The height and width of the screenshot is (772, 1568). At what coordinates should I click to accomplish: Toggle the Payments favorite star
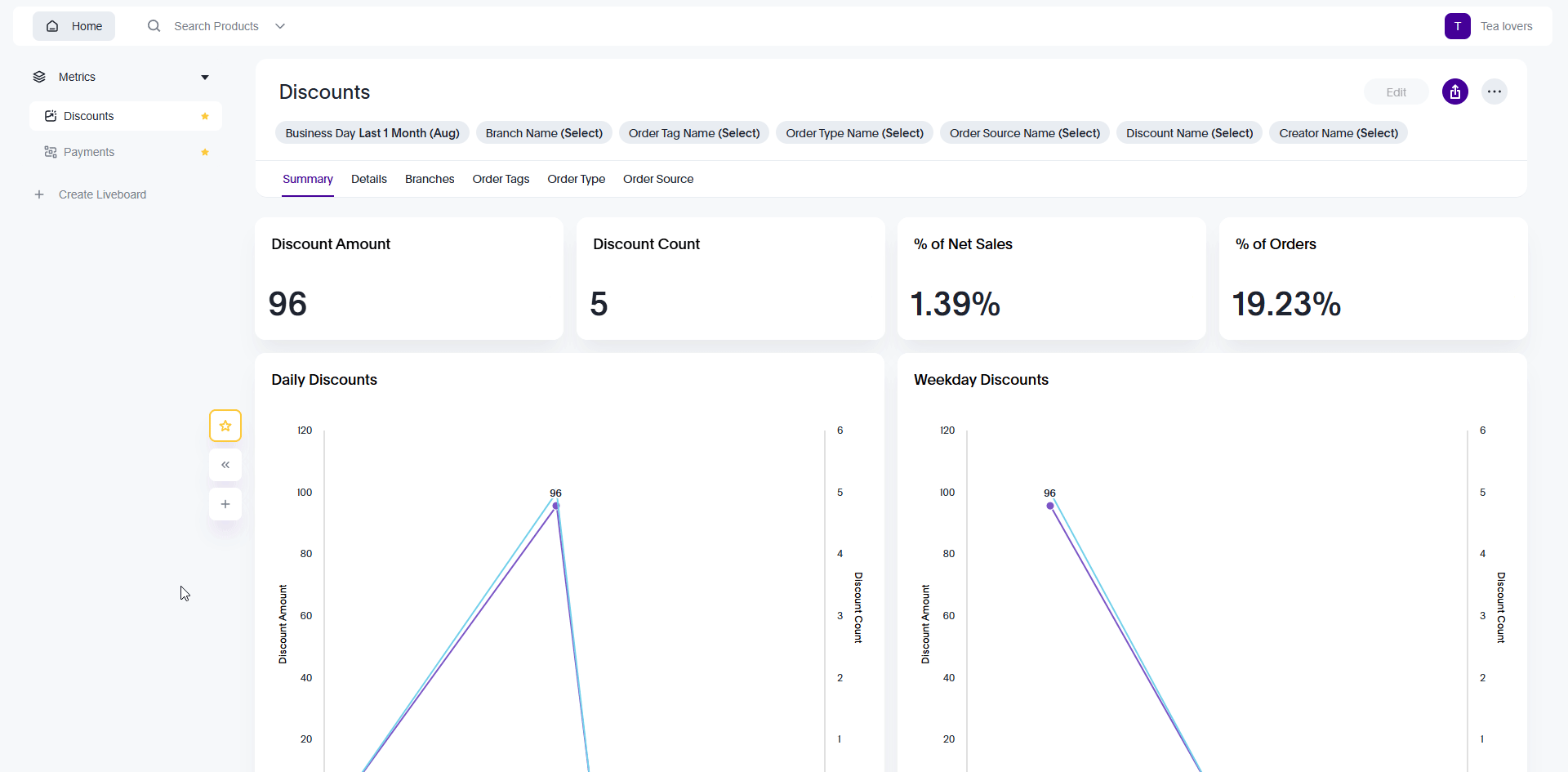[205, 152]
